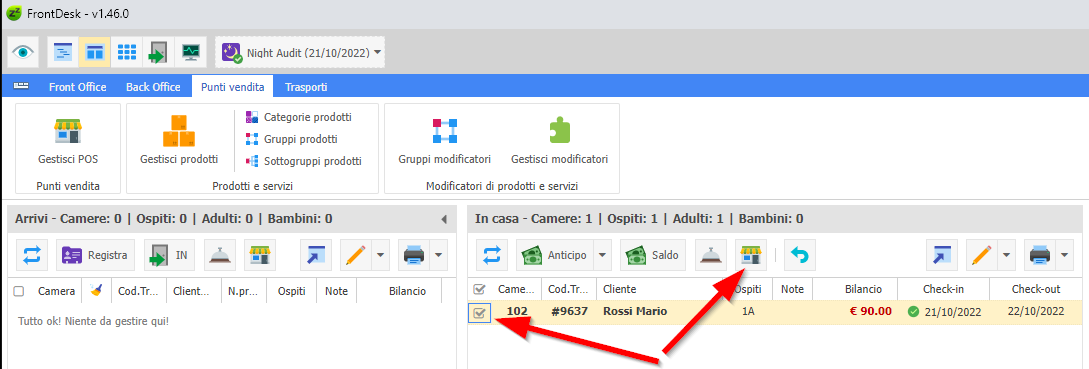The height and width of the screenshot is (369, 1089).
Task: Open the blue grid view icon
Action: click(x=126, y=52)
